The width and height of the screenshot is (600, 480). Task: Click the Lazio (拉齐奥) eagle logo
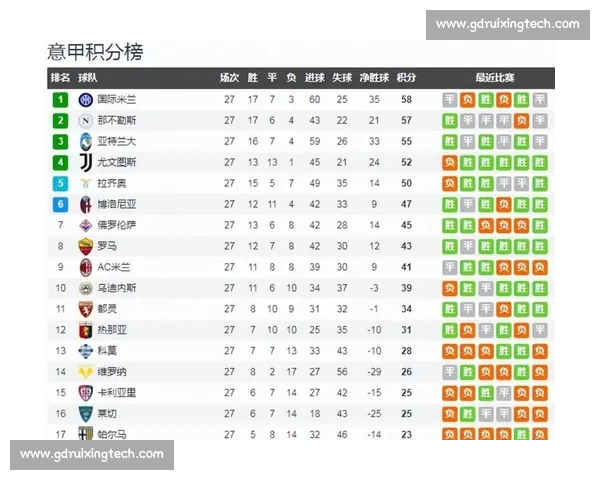pyautogui.click(x=85, y=184)
